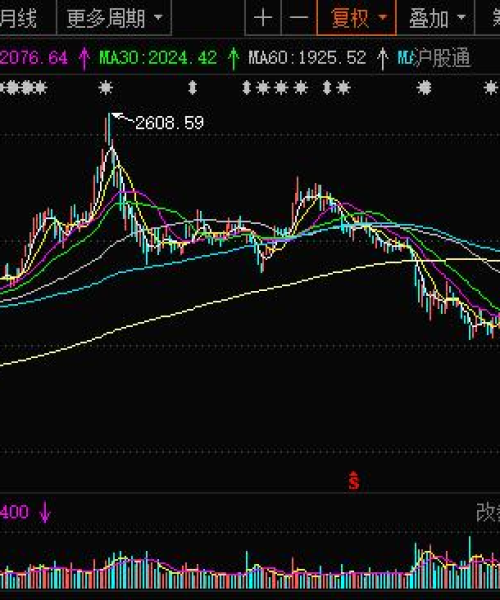Click the 沪股通 label
The image size is (500, 600).
click(443, 59)
